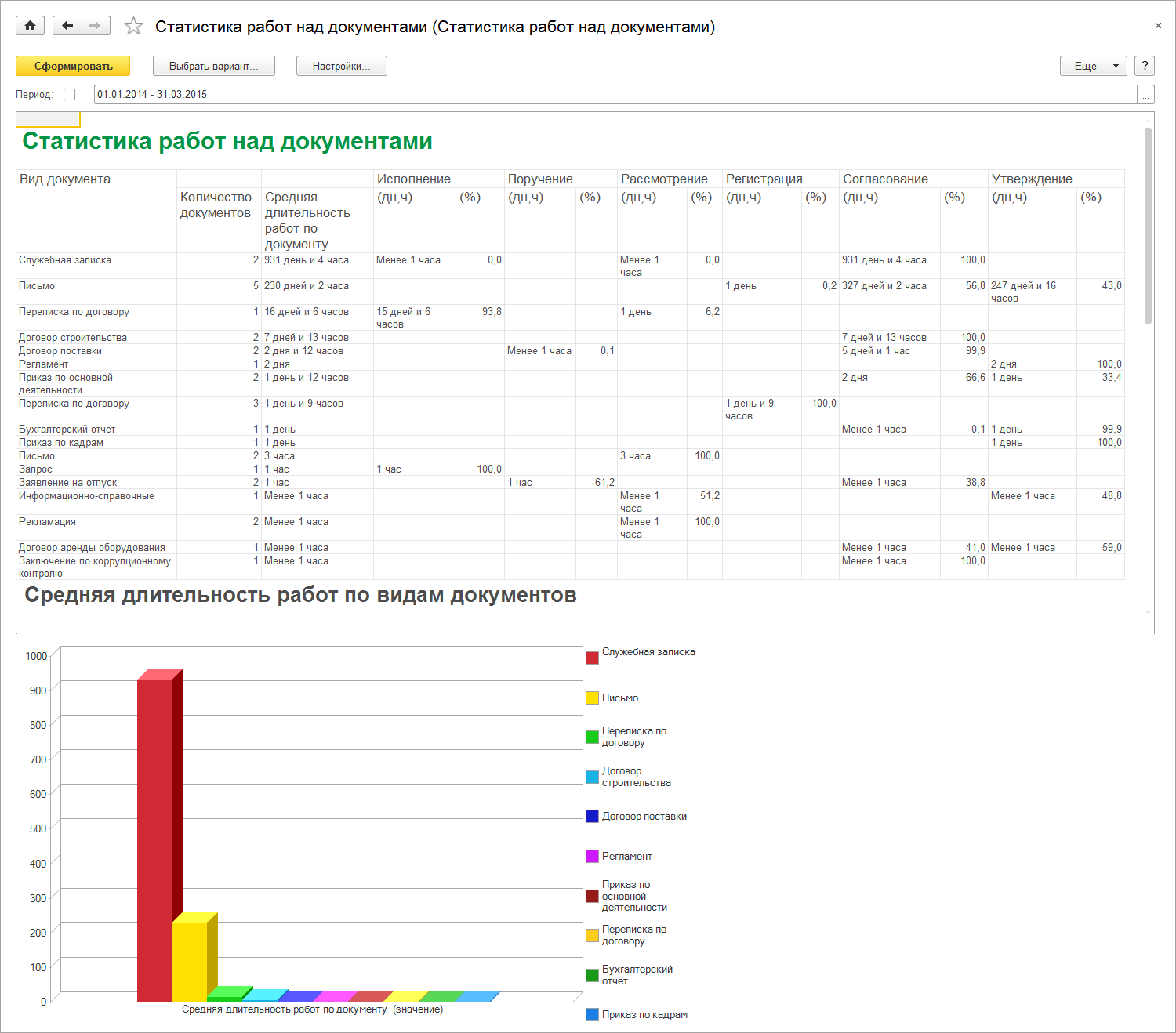The height and width of the screenshot is (1033, 1176).
Task: Select Приказ по кадрам row in table
Action: (61, 442)
